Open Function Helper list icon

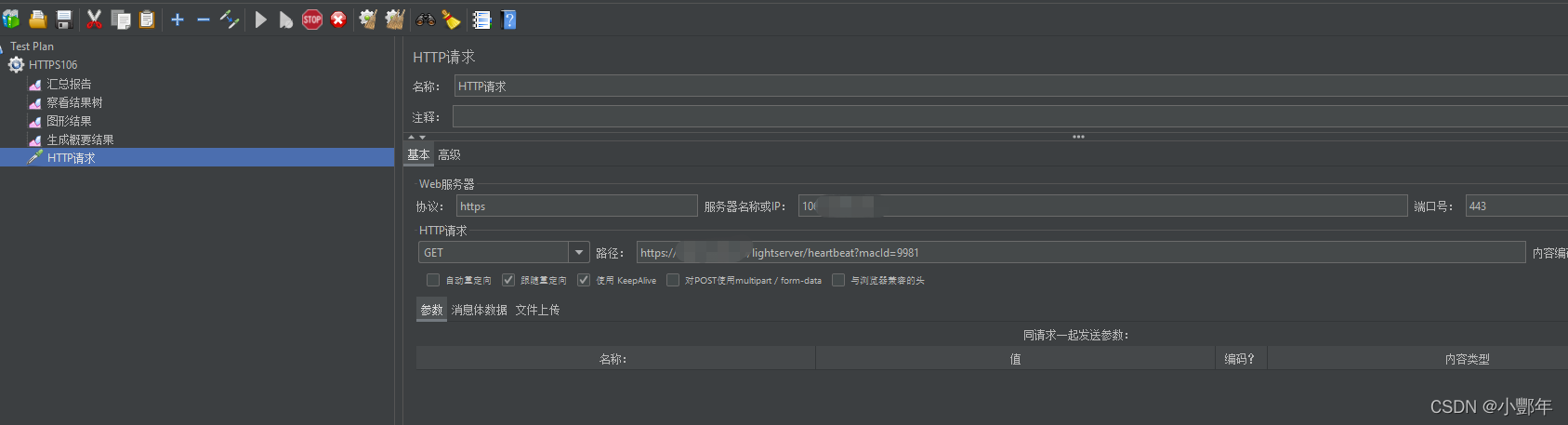pos(481,20)
